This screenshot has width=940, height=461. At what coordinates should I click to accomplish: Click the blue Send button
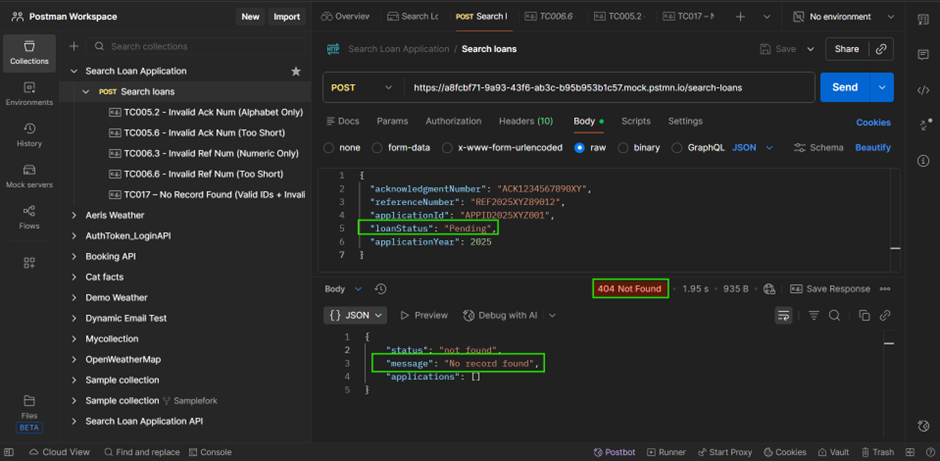845,88
